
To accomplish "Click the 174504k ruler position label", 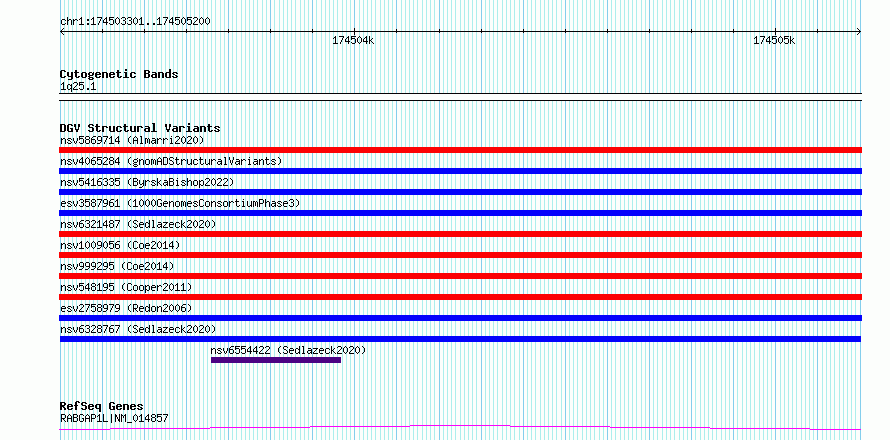I will 353,40.
